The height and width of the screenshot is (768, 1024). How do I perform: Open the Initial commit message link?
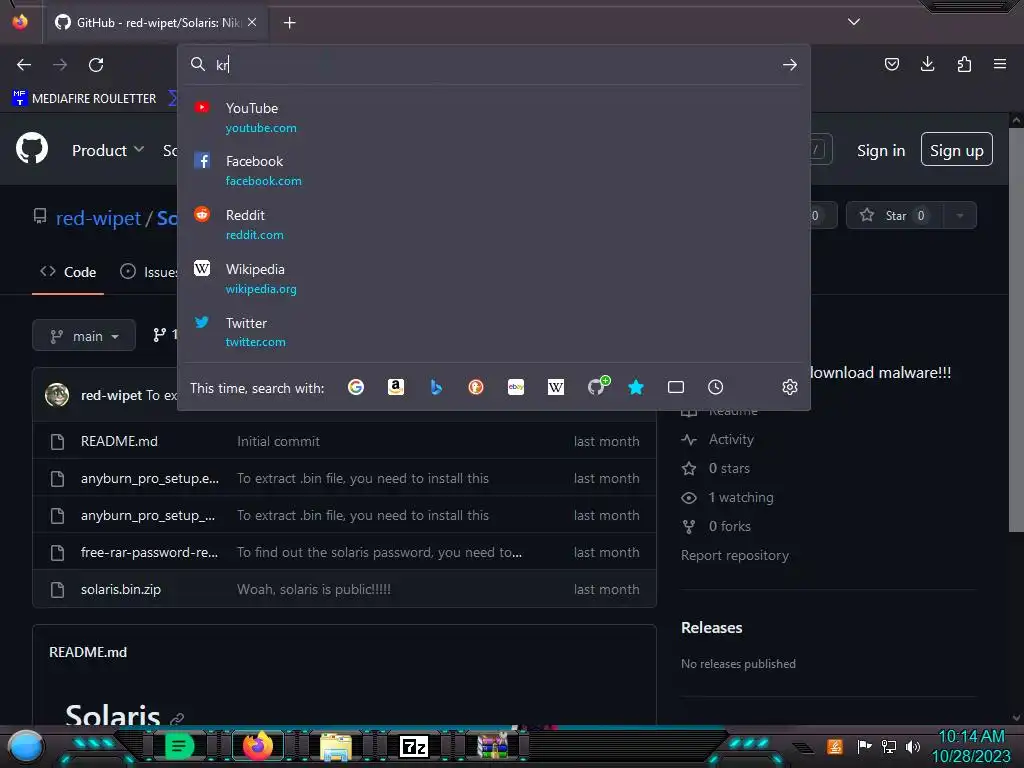278,441
